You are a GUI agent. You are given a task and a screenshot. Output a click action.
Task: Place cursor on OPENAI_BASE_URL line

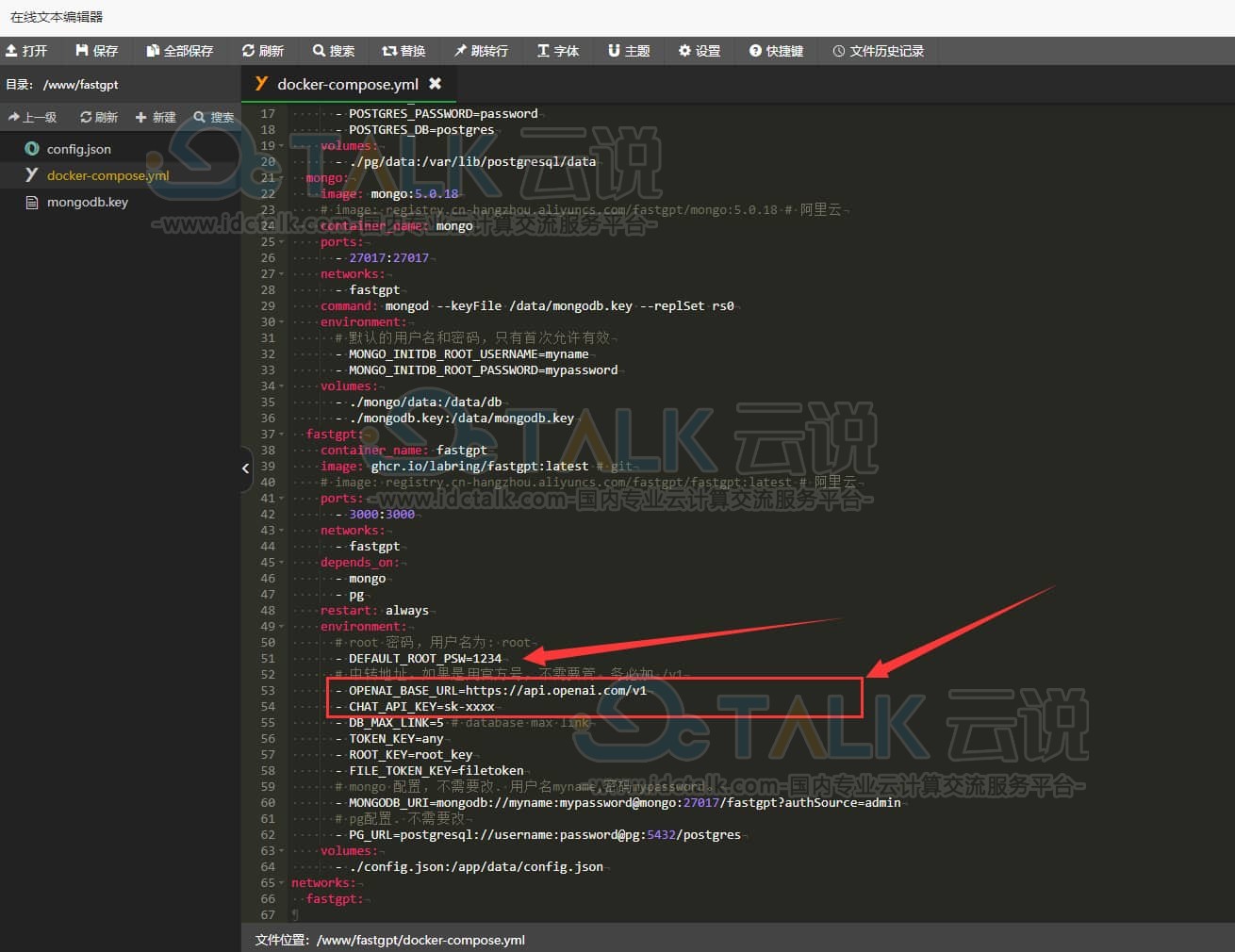498,691
